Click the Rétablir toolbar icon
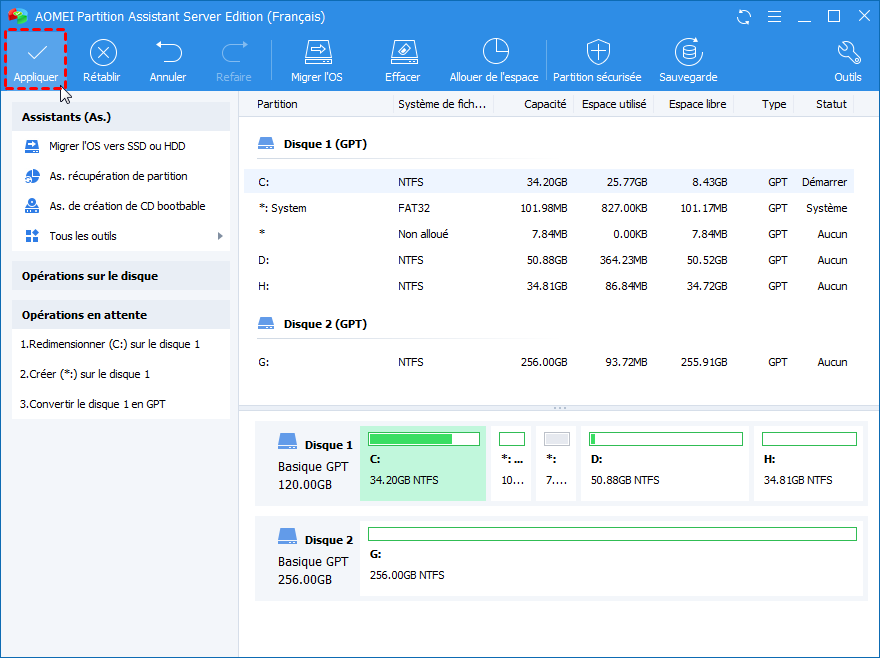The image size is (880, 658). [102, 53]
